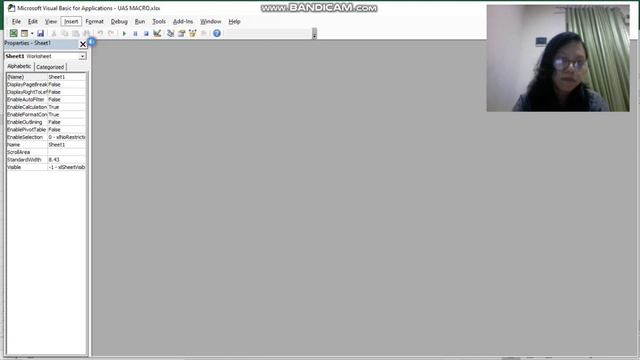The height and width of the screenshot is (360, 640).
Task: Click the Cut scissors icon
Action: pos(53,33)
